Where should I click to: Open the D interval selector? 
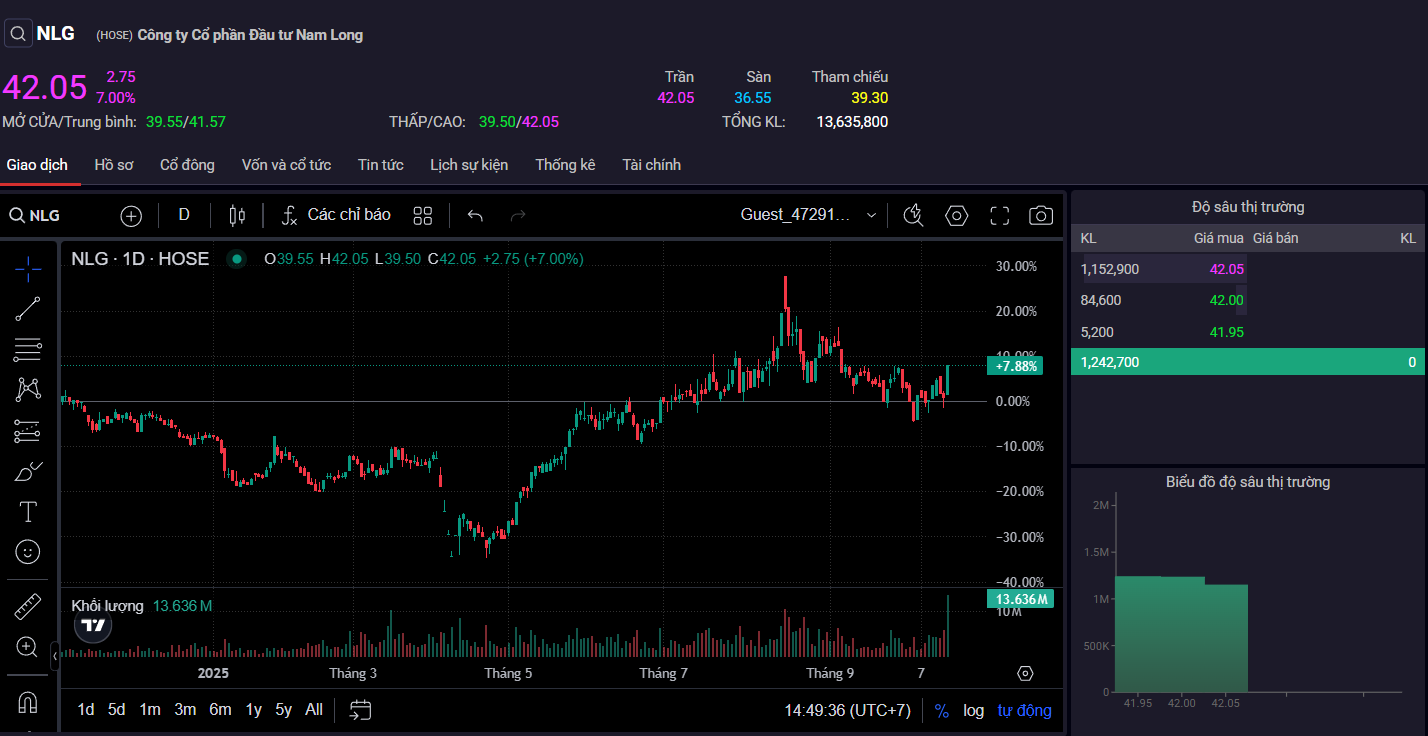click(x=184, y=215)
